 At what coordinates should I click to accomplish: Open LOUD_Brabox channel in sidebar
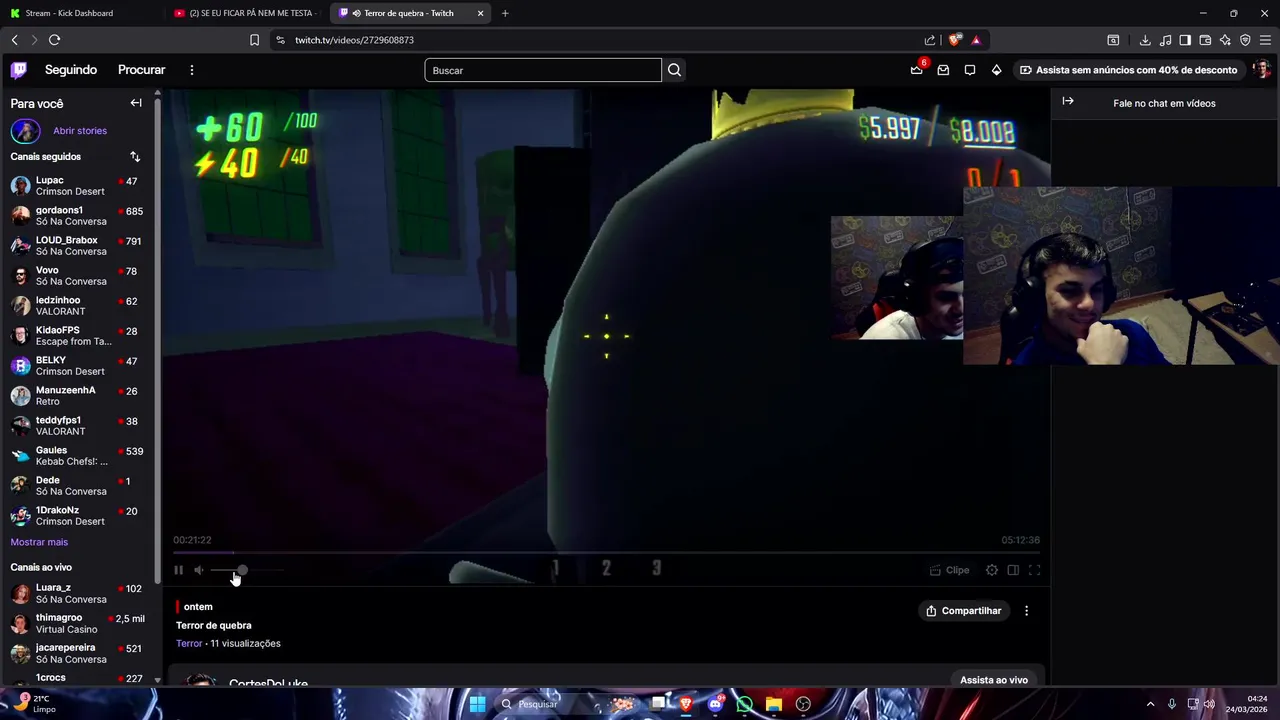(78, 246)
